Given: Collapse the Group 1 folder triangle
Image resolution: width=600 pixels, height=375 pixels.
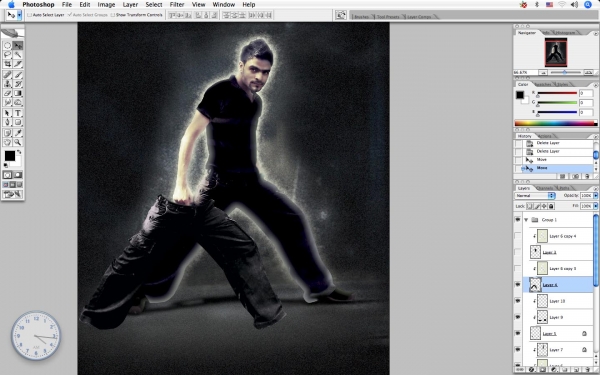Looking at the screenshot, I should coord(526,220).
